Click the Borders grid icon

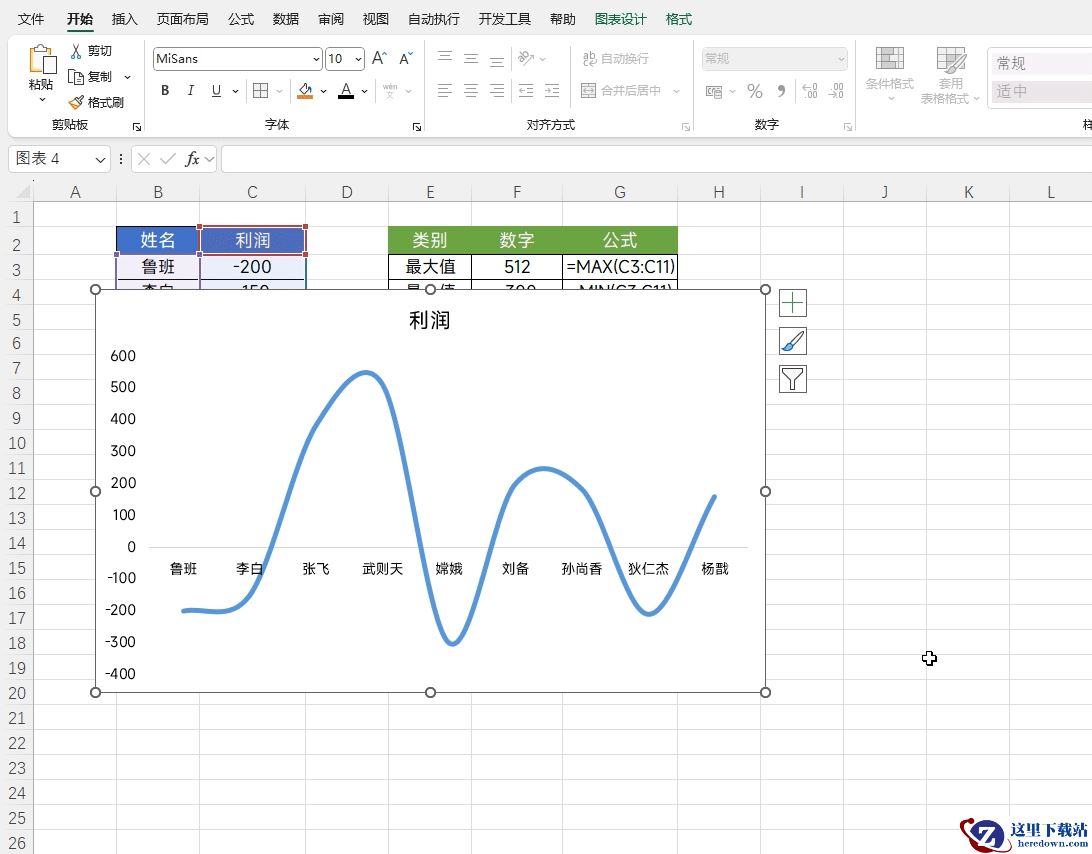[x=260, y=91]
